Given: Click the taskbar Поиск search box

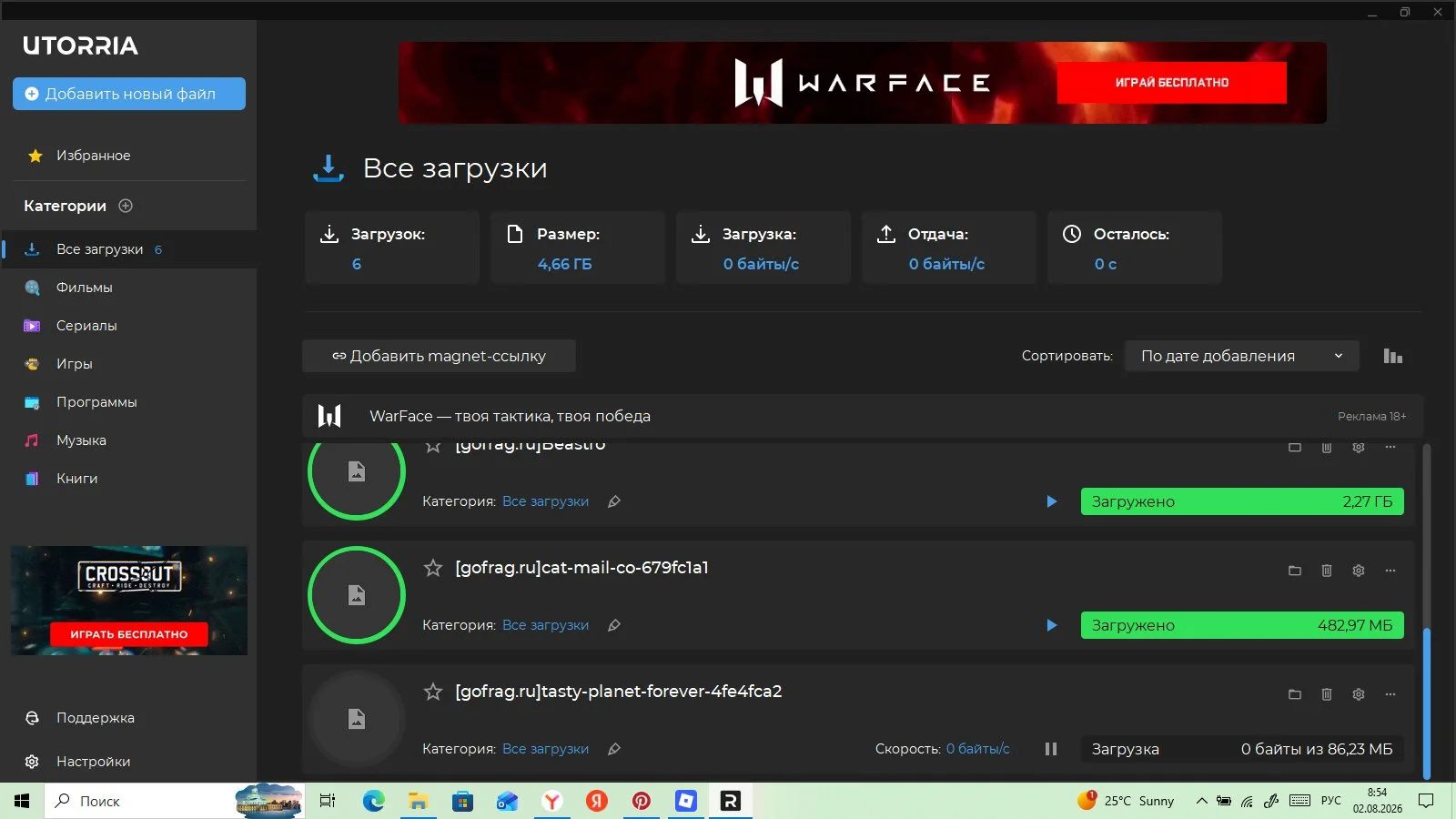Looking at the screenshot, I should tap(175, 801).
